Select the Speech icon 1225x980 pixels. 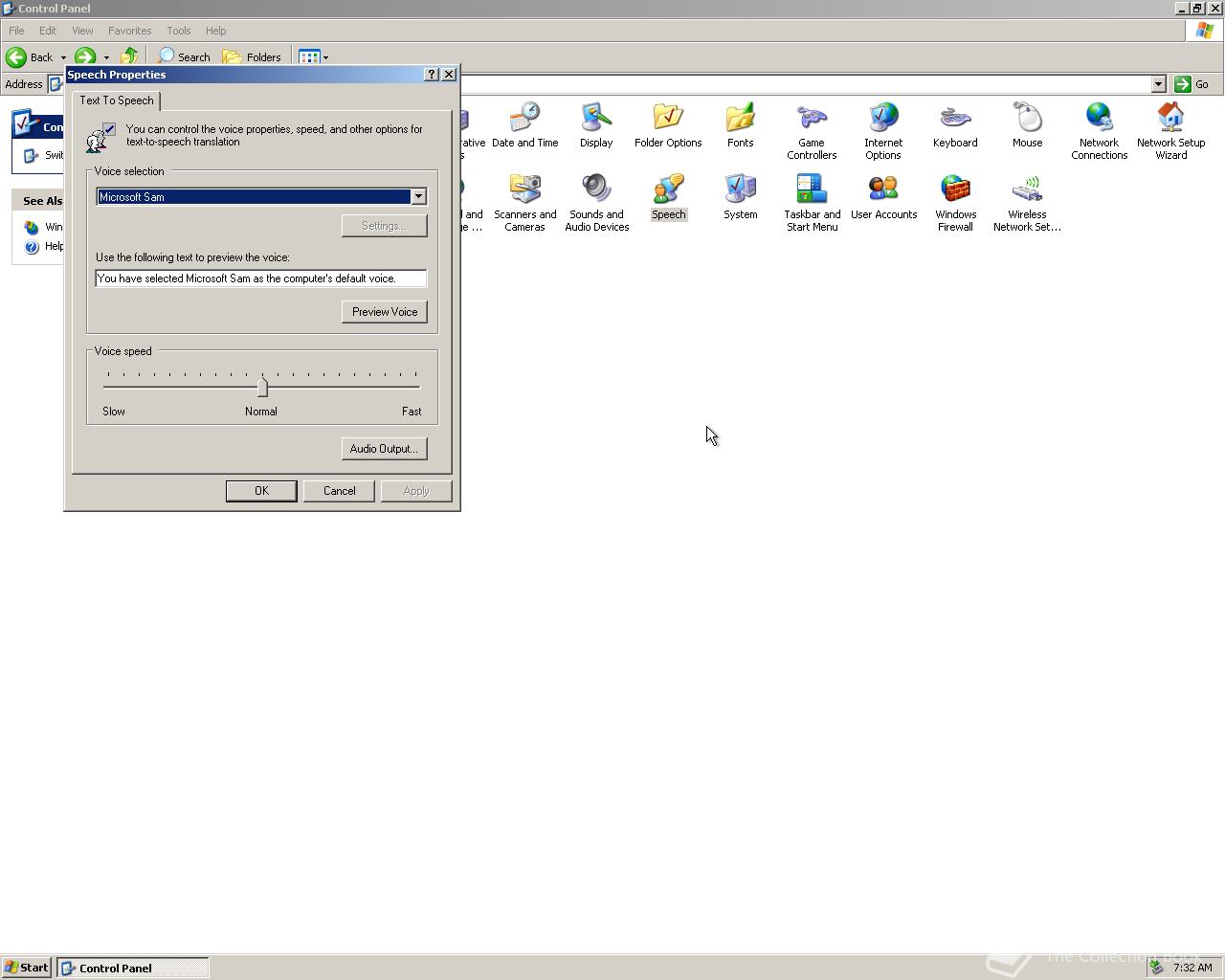coord(668,197)
